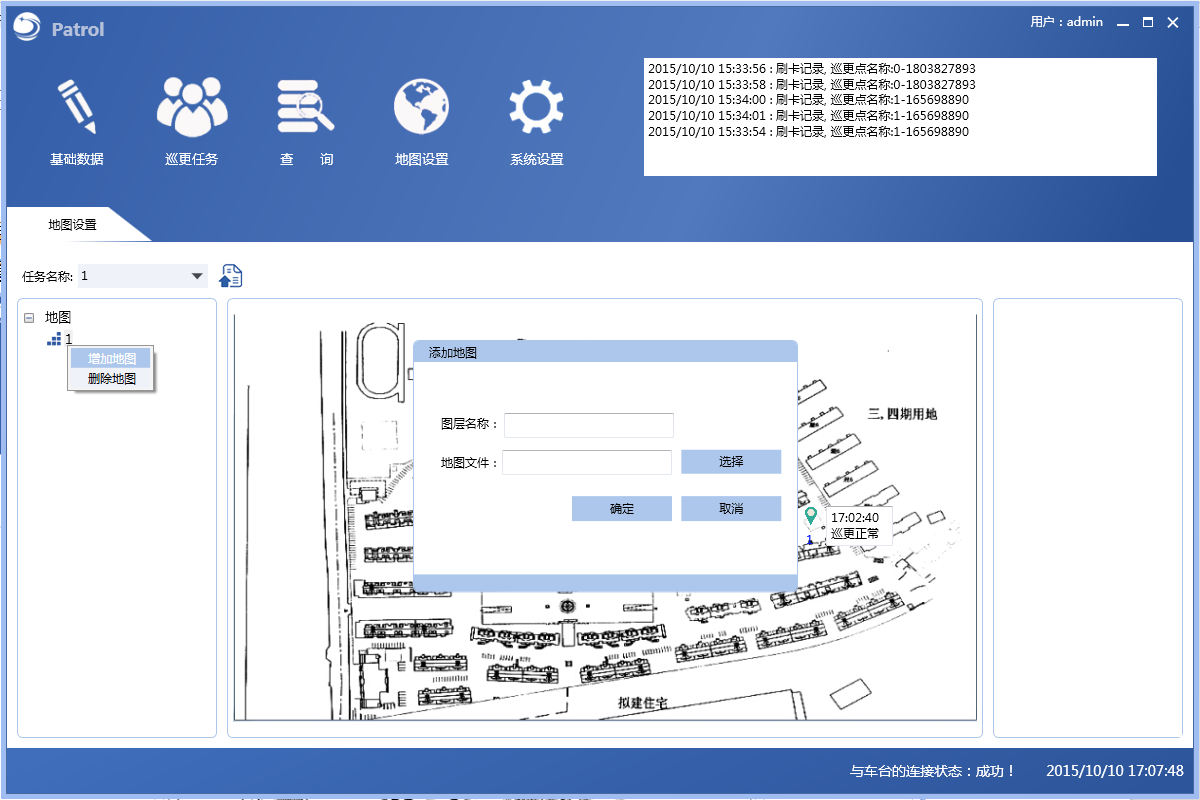
Task: Choose 增加地图 from context menu
Action: [111, 358]
